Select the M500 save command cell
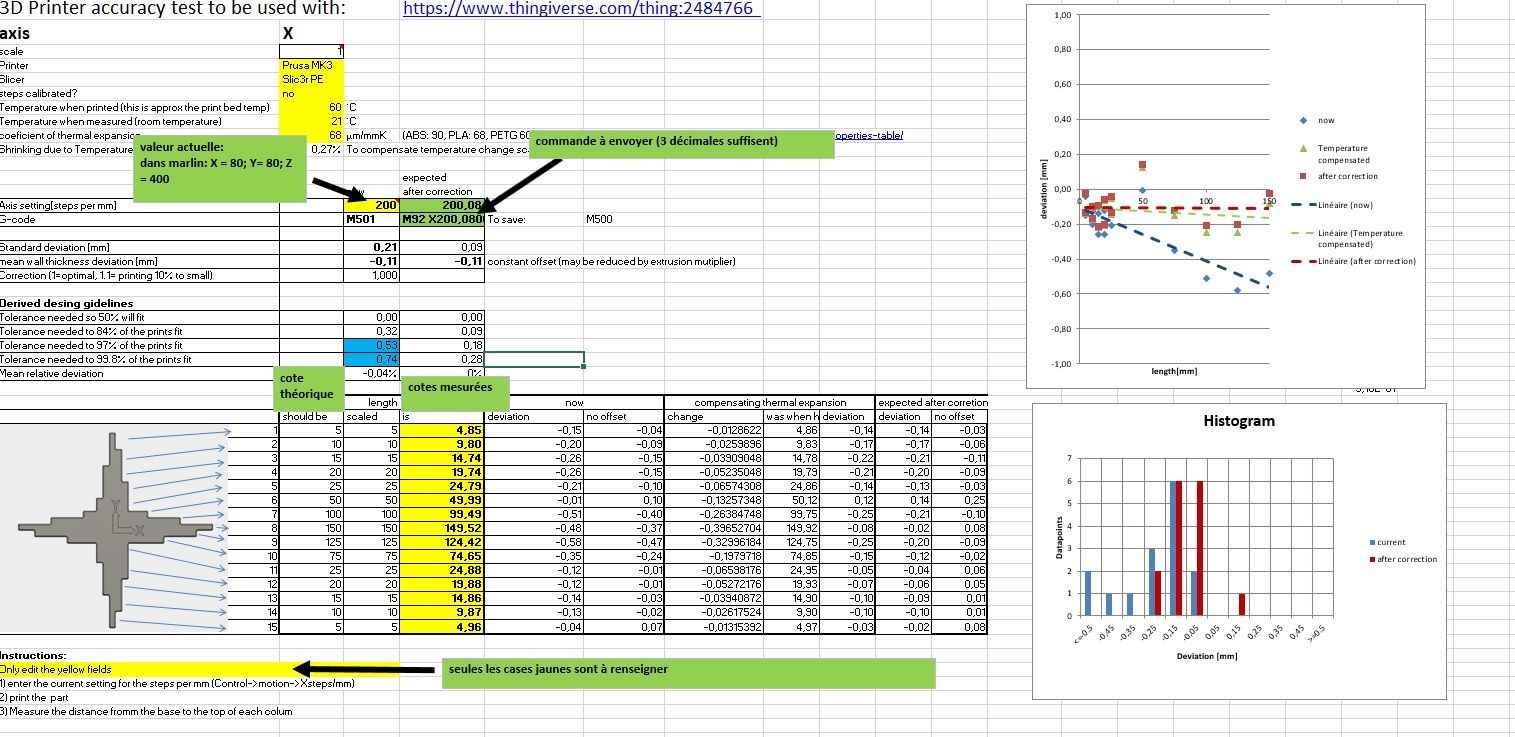Viewport: 1515px width, 737px height. coord(601,219)
